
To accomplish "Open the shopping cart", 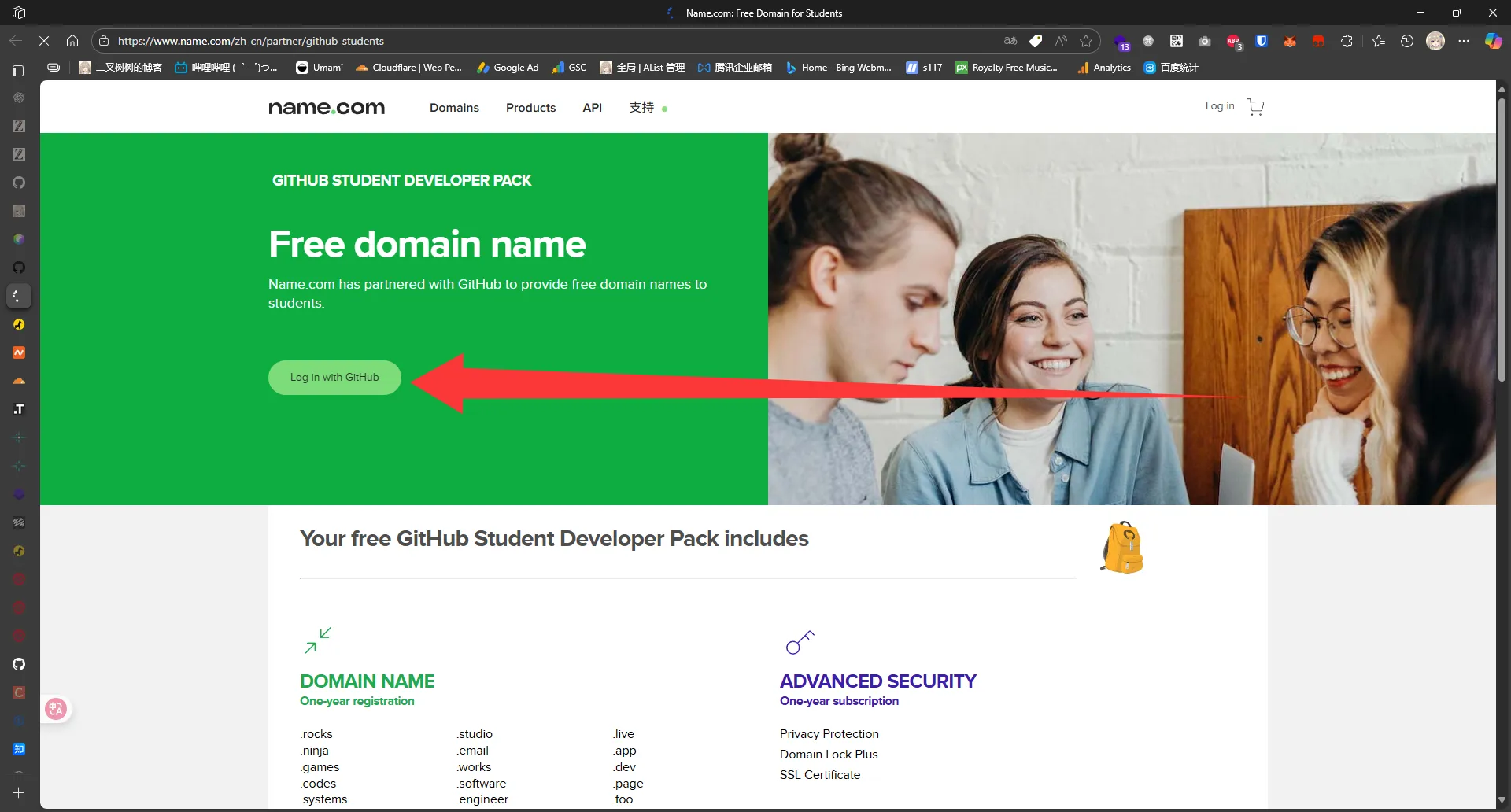I will [x=1255, y=107].
